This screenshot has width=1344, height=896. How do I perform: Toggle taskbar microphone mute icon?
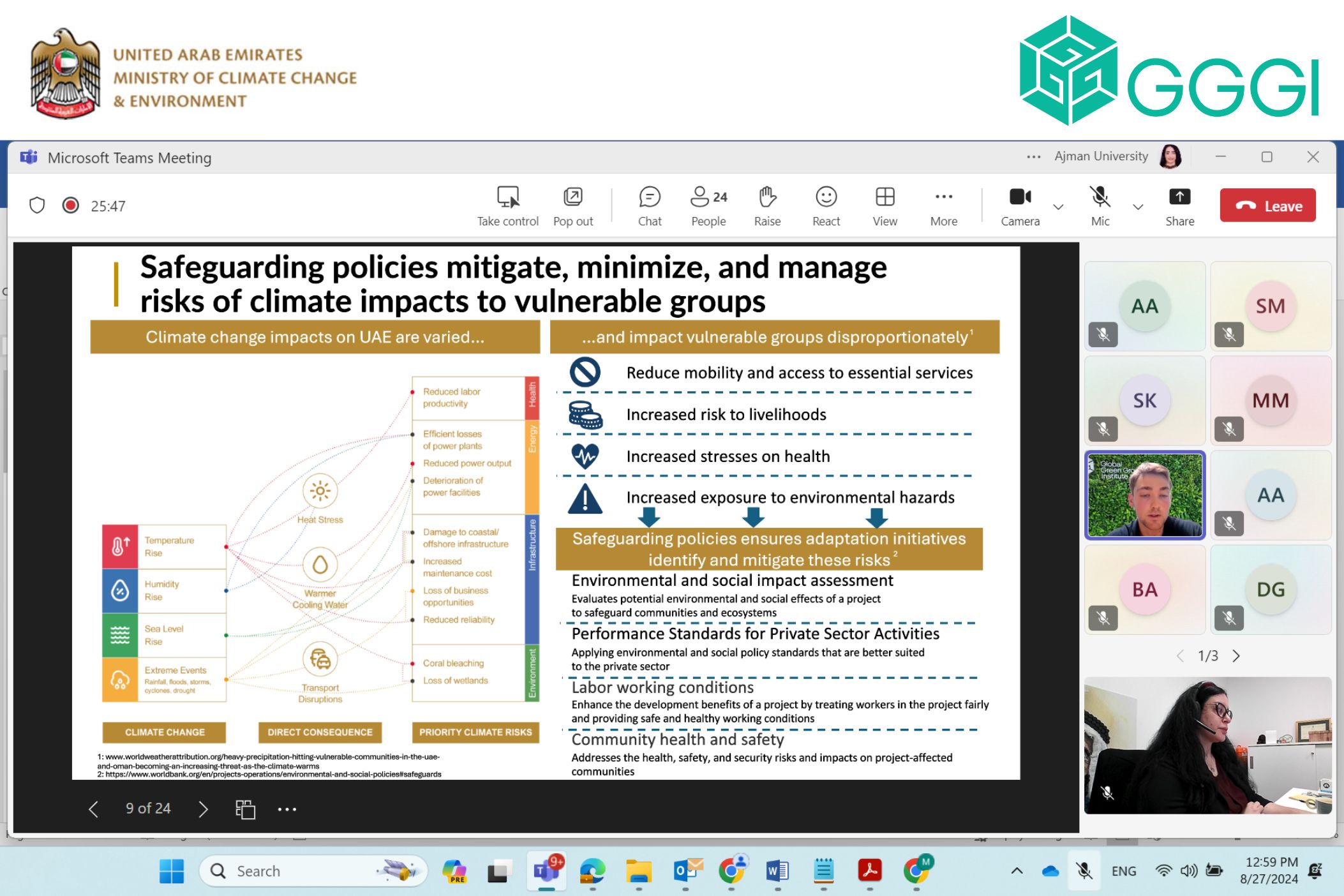[1084, 870]
